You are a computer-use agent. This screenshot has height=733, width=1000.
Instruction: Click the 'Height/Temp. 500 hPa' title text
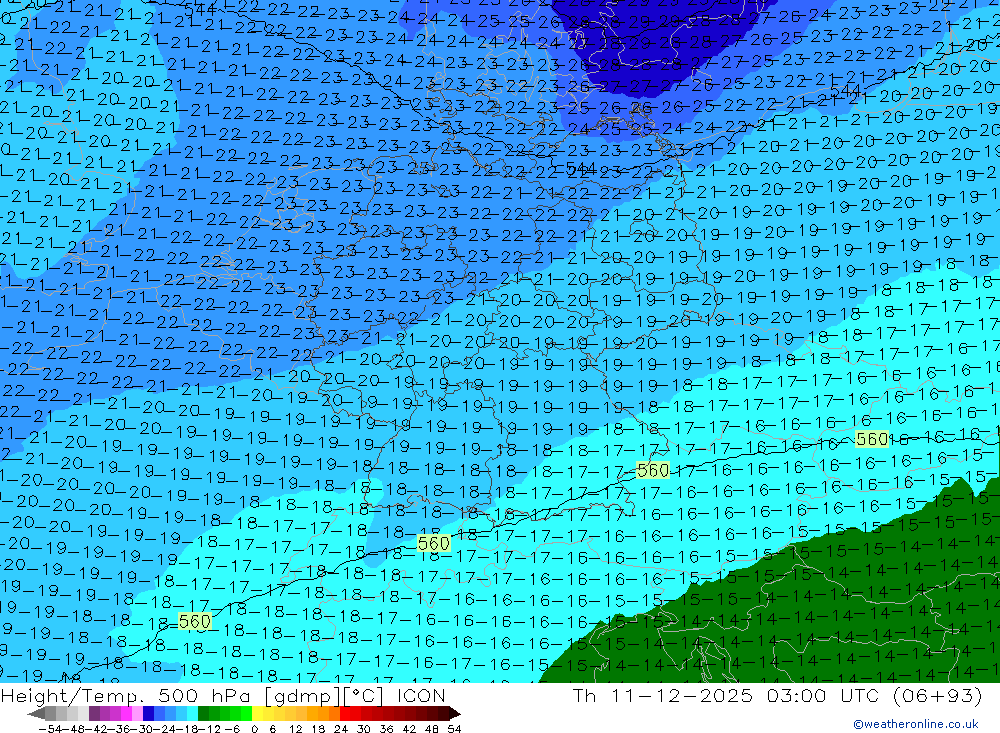(124, 695)
